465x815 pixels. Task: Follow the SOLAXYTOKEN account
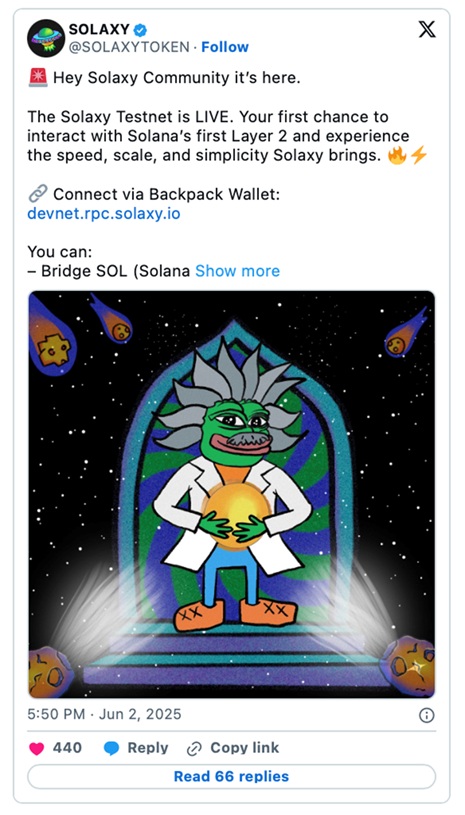tap(225, 47)
